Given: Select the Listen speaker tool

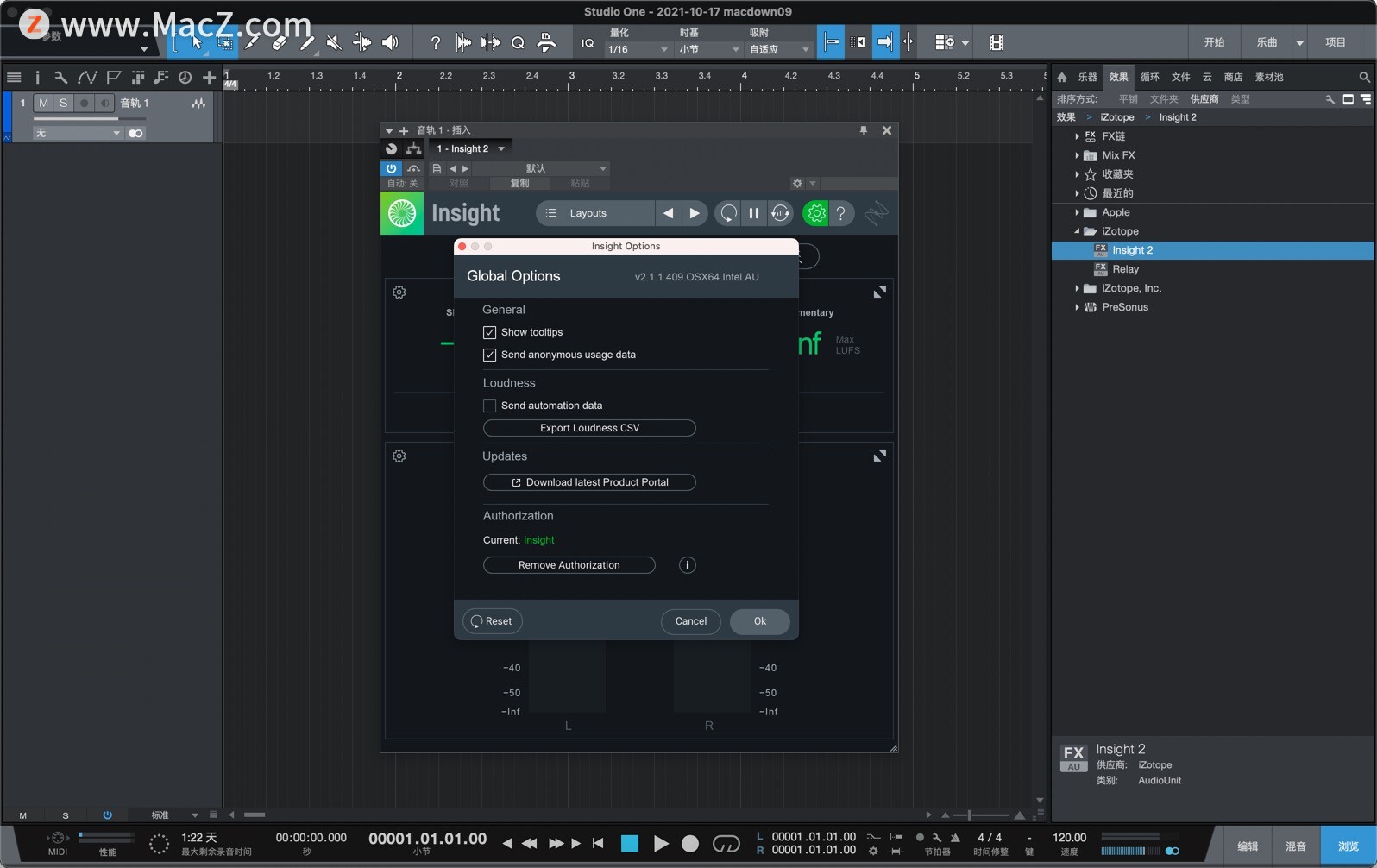Looking at the screenshot, I should tap(390, 42).
